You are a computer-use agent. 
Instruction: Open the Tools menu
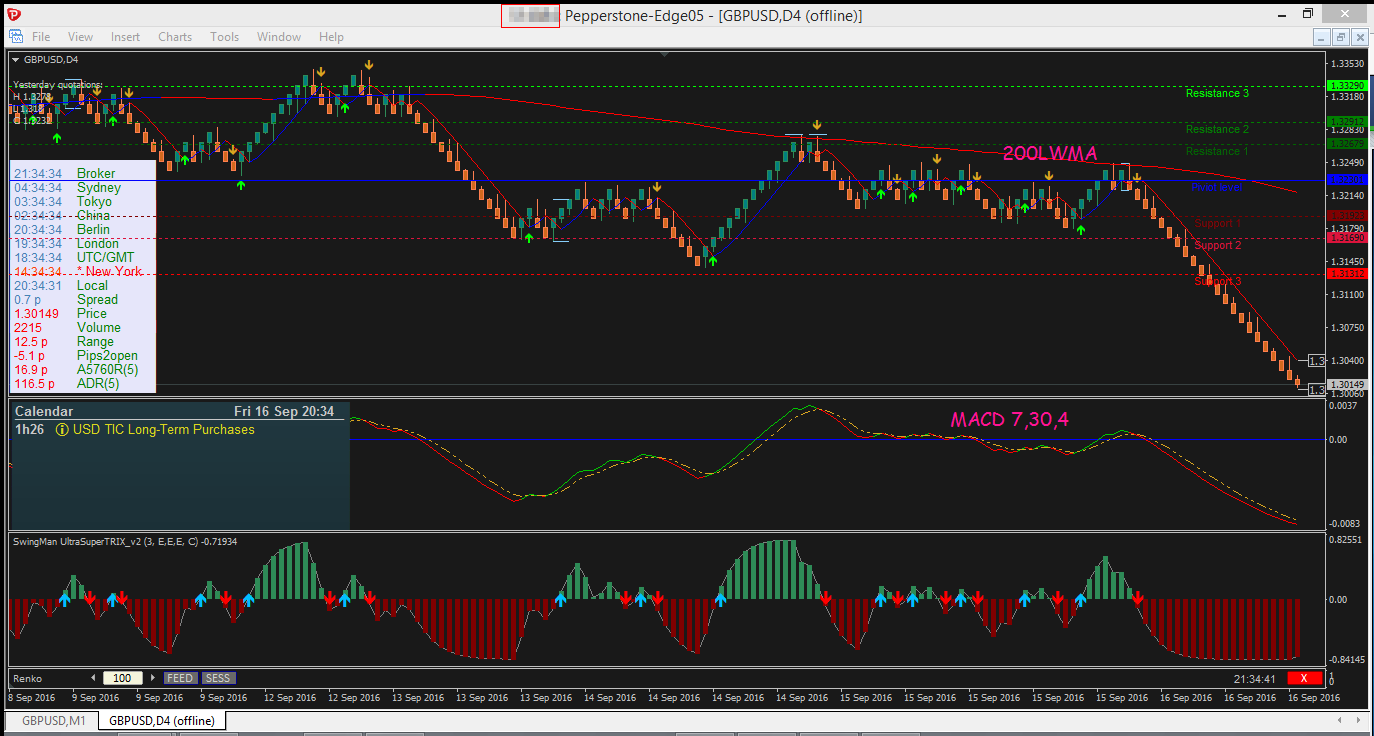coord(225,37)
